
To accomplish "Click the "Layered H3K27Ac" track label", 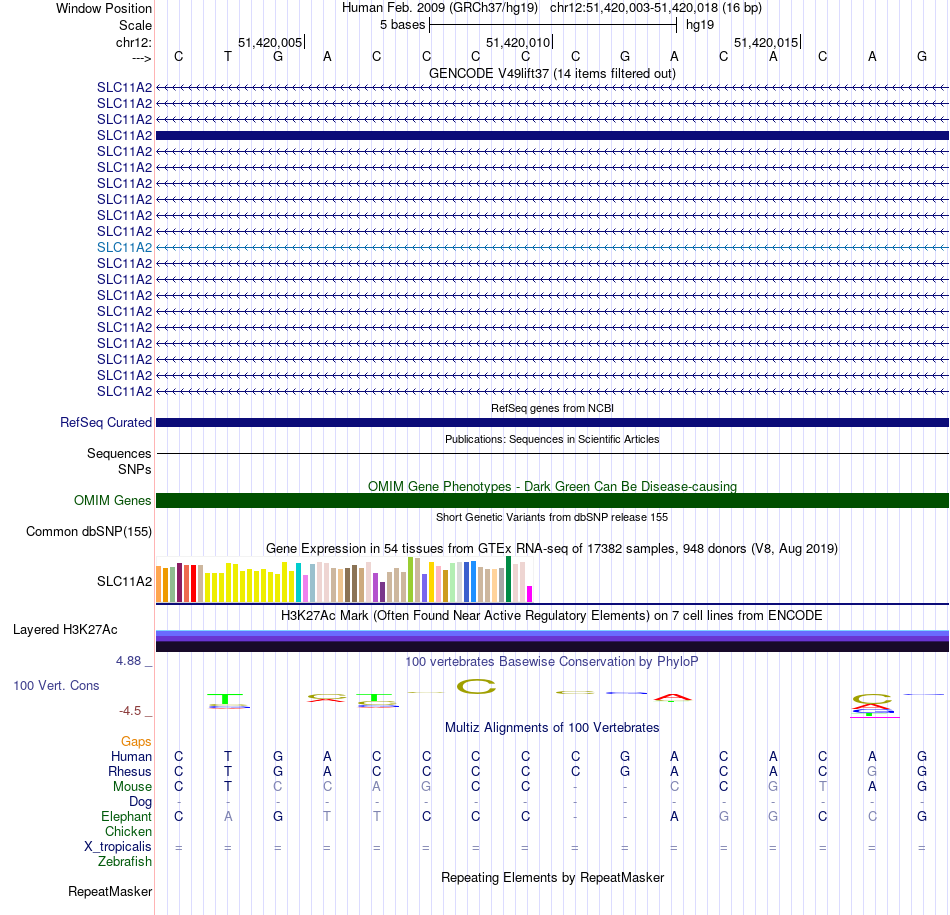I will (x=65, y=630).
